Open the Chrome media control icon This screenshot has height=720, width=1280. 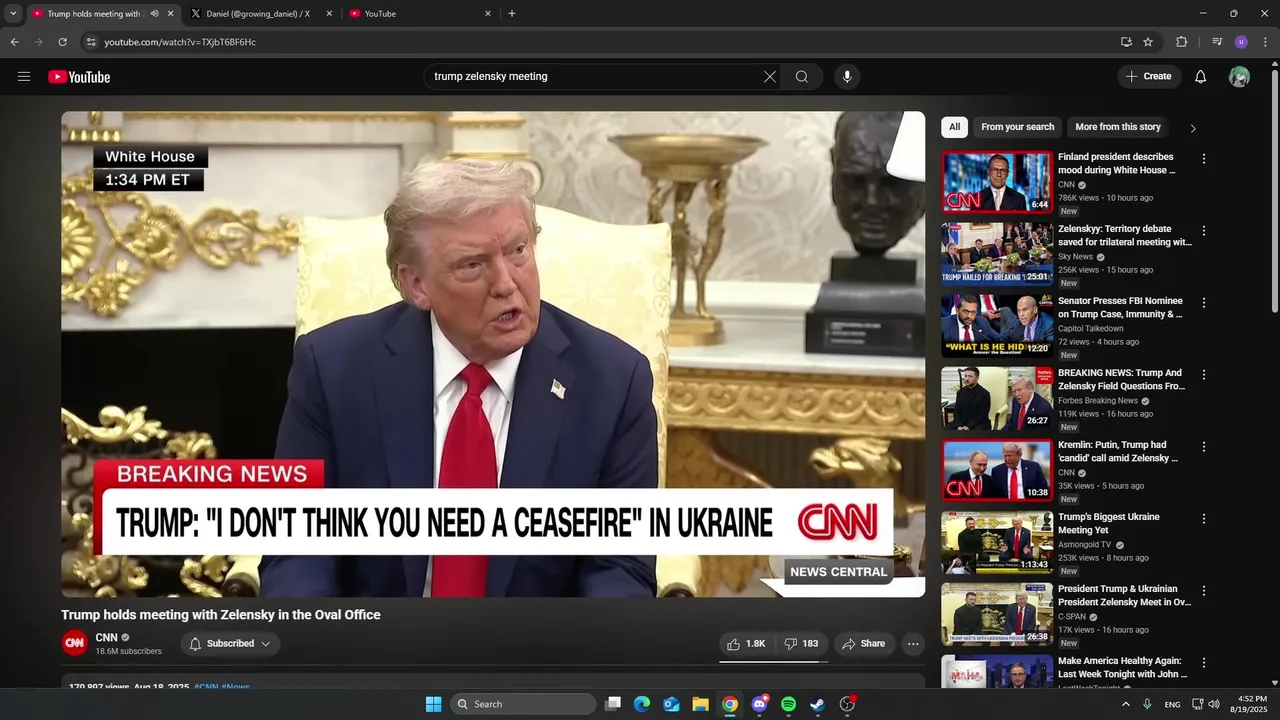(x=1217, y=42)
